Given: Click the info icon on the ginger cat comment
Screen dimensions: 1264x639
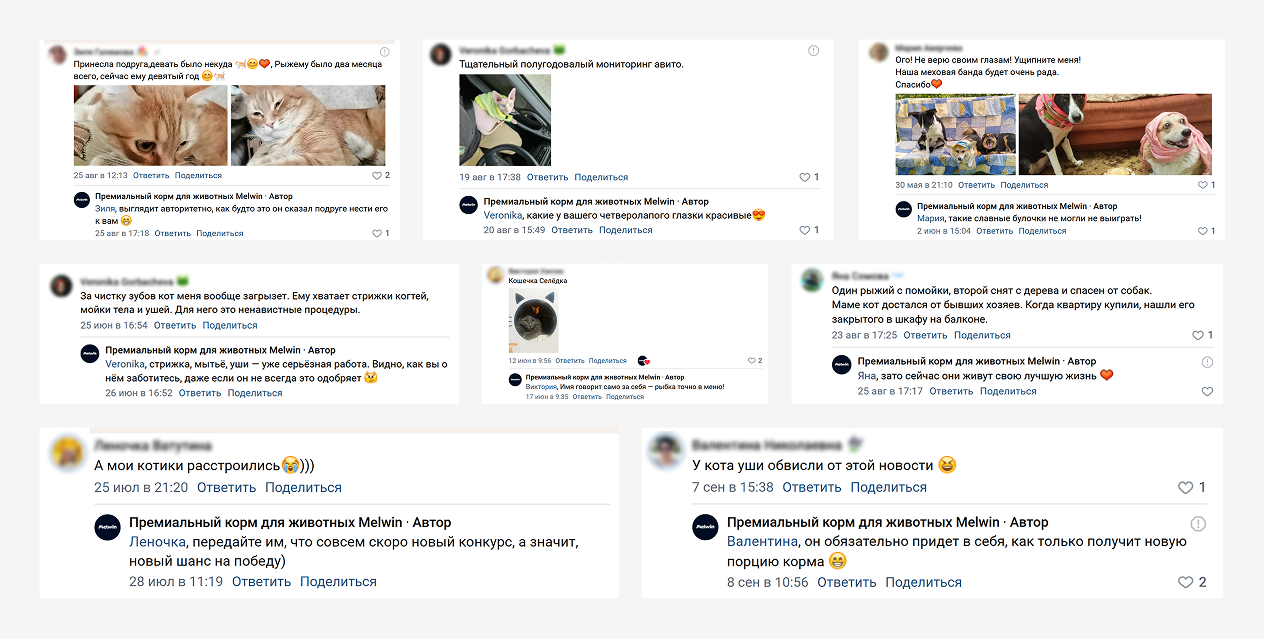Looking at the screenshot, I should (x=385, y=51).
